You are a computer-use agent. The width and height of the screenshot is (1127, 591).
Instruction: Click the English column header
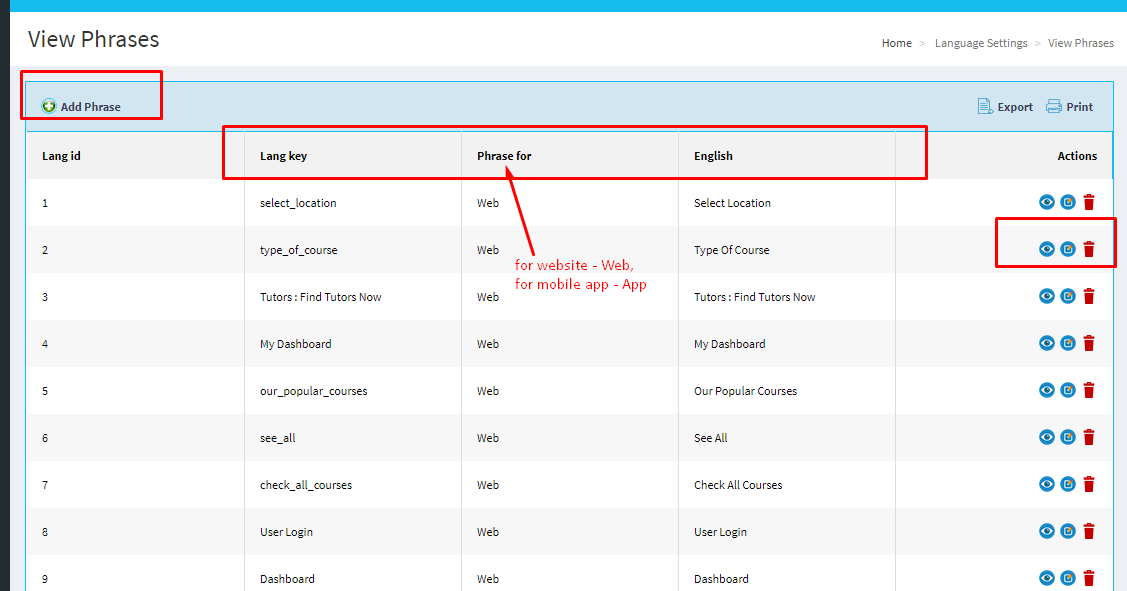(x=713, y=156)
